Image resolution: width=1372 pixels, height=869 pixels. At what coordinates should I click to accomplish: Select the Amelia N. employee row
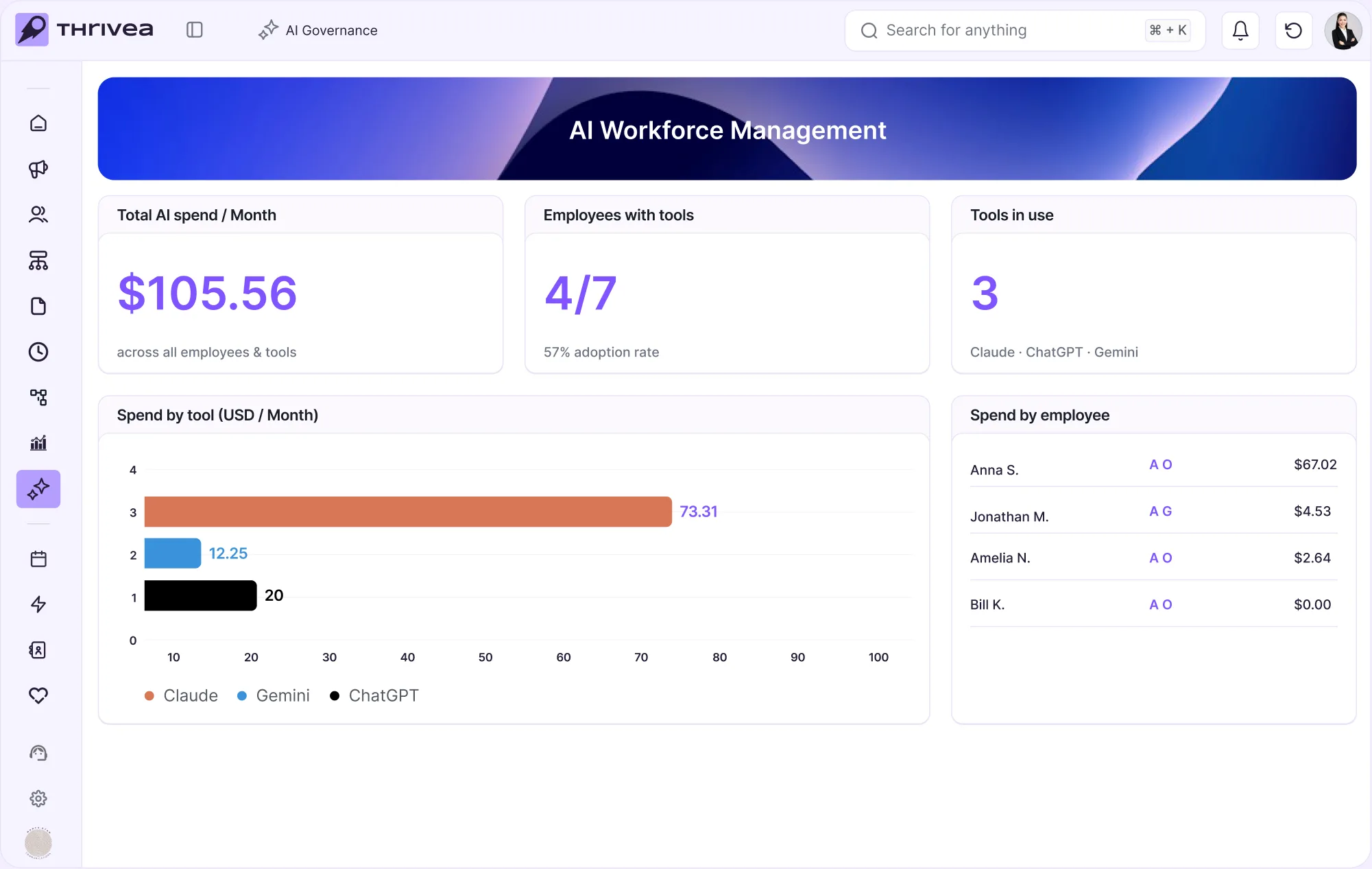pyautogui.click(x=1153, y=558)
